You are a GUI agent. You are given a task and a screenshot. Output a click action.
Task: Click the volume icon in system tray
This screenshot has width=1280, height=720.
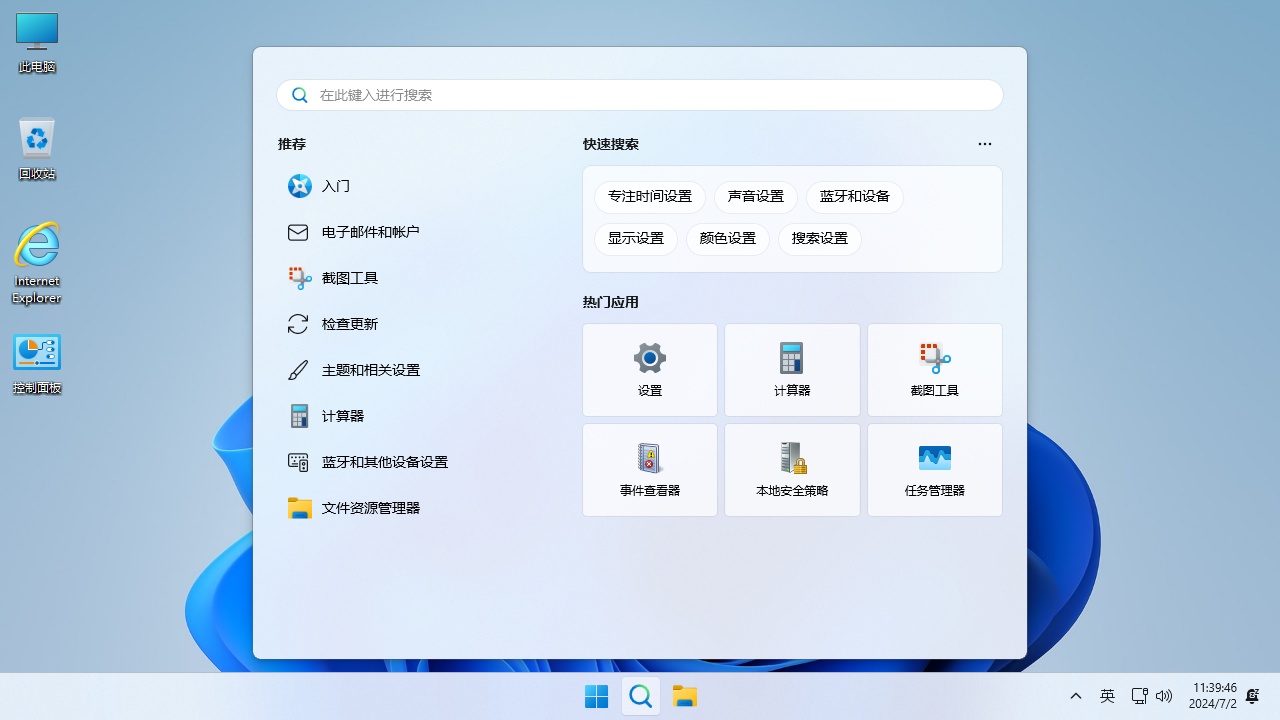1164,695
